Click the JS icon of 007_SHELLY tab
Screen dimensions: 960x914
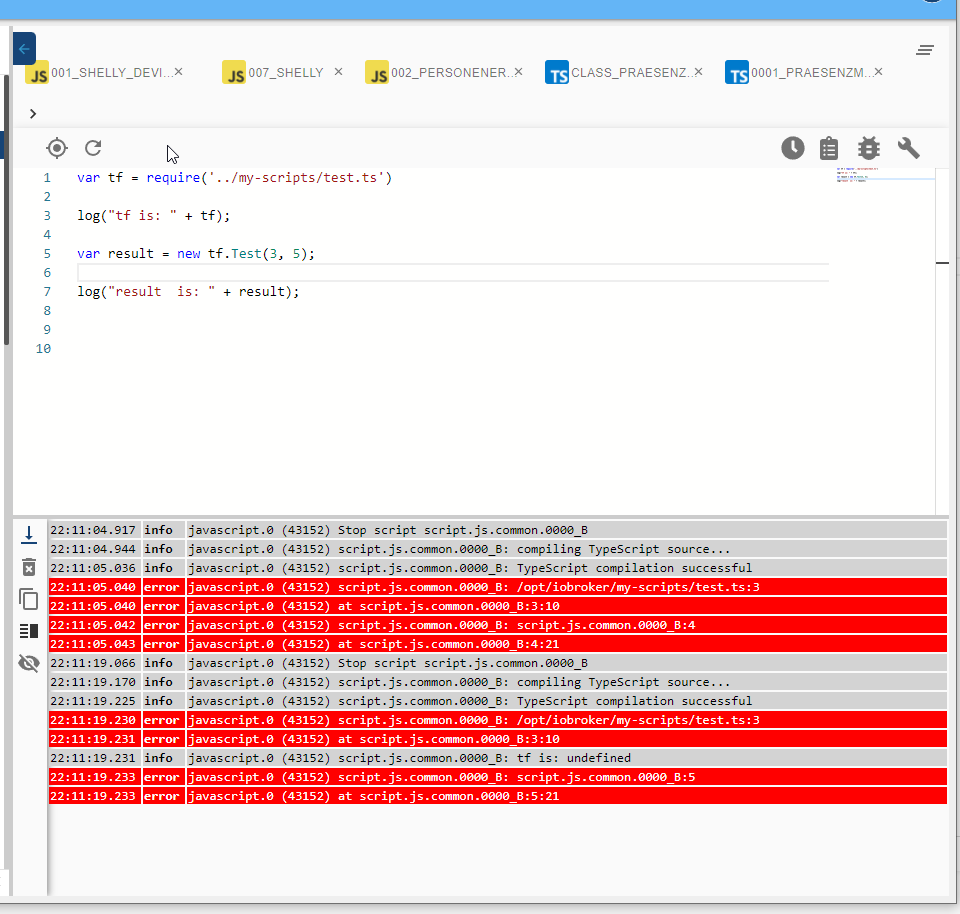point(234,72)
